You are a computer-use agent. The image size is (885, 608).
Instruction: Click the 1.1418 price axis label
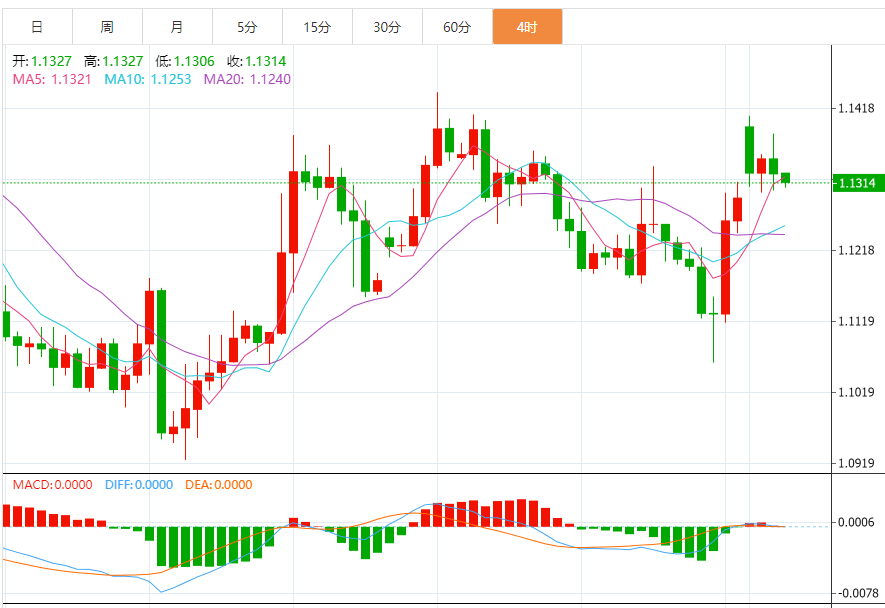click(x=856, y=108)
